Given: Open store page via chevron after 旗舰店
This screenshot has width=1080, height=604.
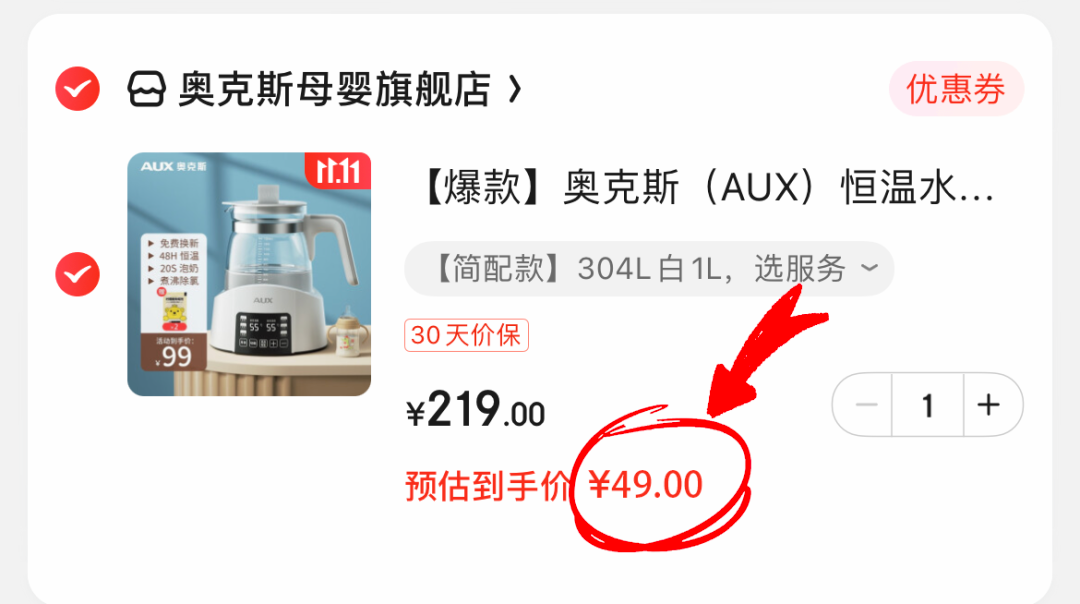Looking at the screenshot, I should (x=515, y=90).
